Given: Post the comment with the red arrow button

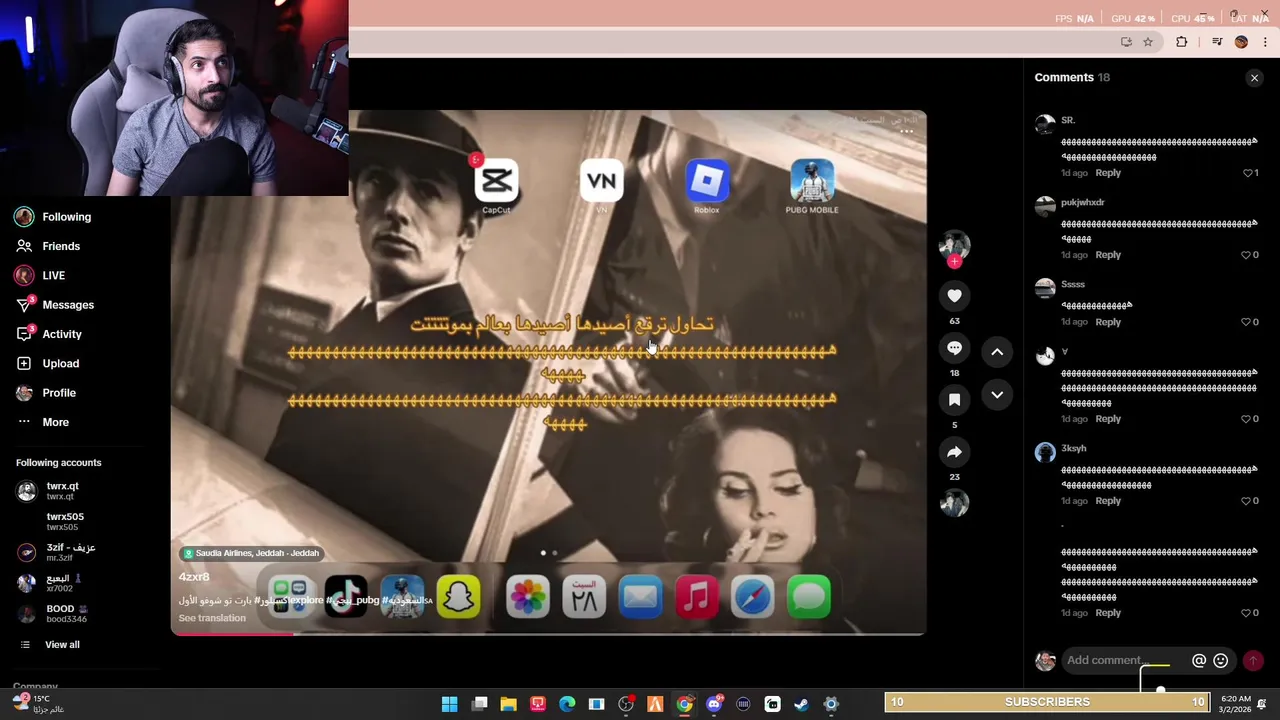Looking at the screenshot, I should pyautogui.click(x=1253, y=660).
